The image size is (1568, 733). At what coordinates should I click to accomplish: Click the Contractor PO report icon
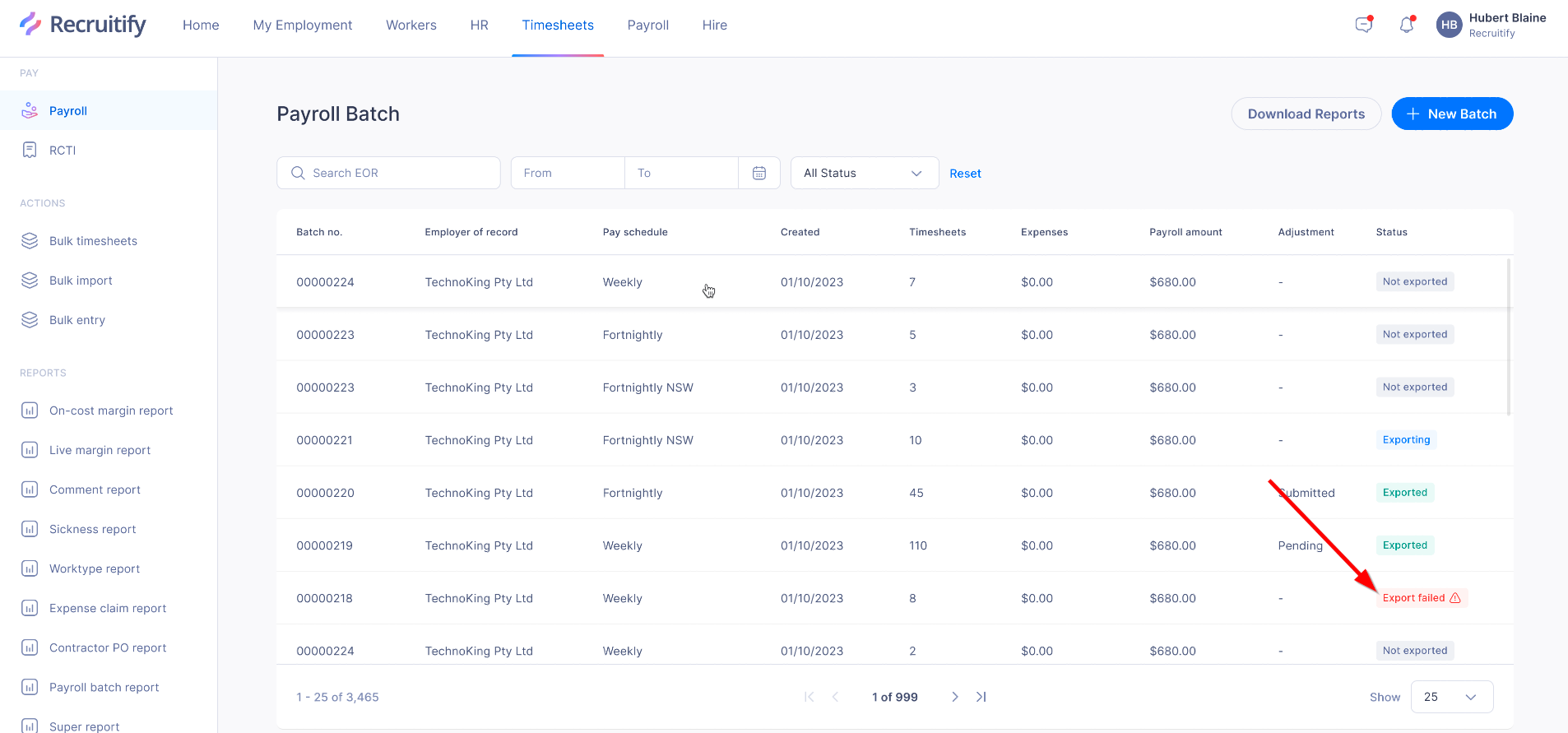coord(30,647)
